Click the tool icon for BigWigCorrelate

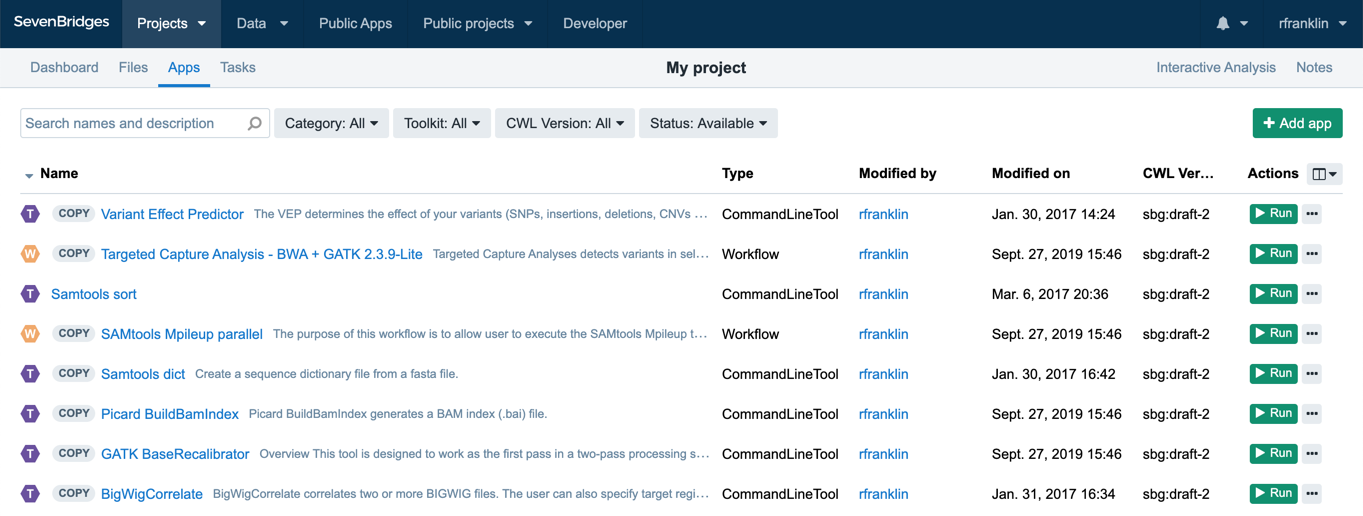point(31,494)
